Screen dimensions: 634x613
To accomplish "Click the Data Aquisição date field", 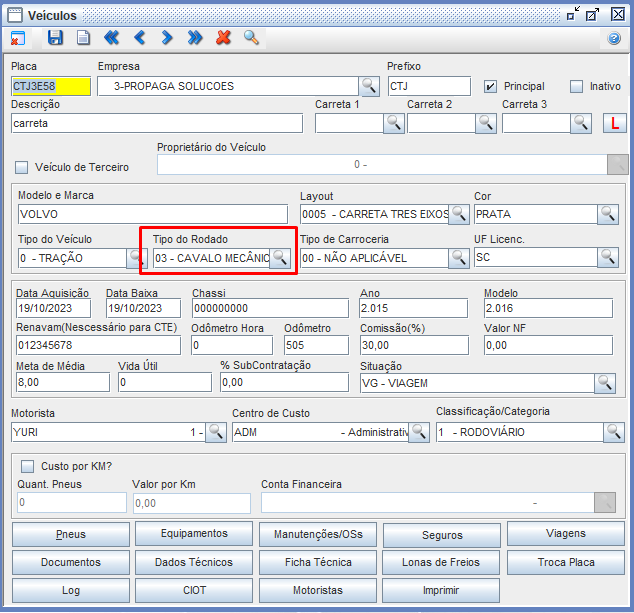I will [53, 308].
